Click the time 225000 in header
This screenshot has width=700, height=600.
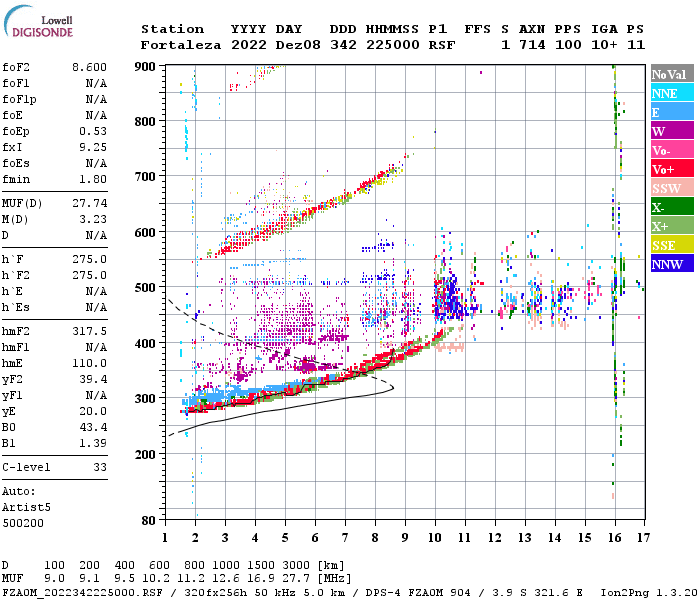393,45
